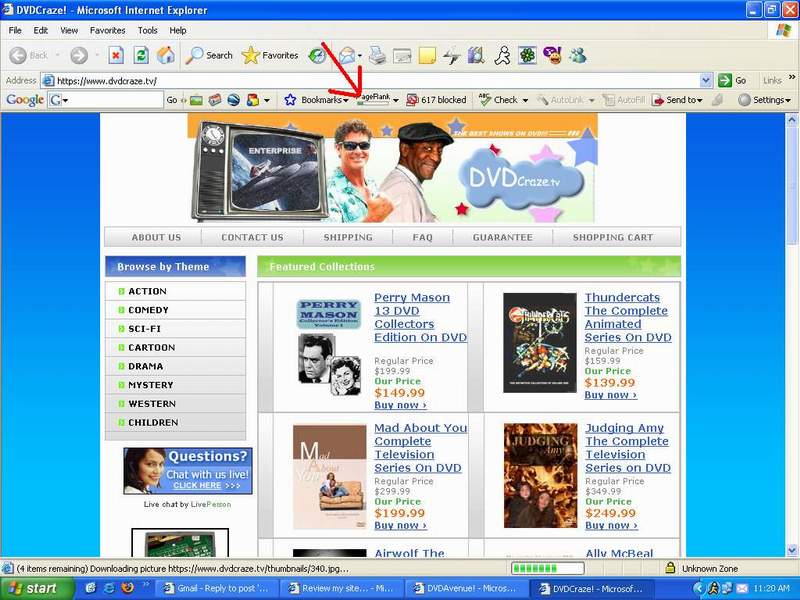Open the ABOUT US page tab
Image resolution: width=800 pixels, height=600 pixels.
tap(156, 237)
